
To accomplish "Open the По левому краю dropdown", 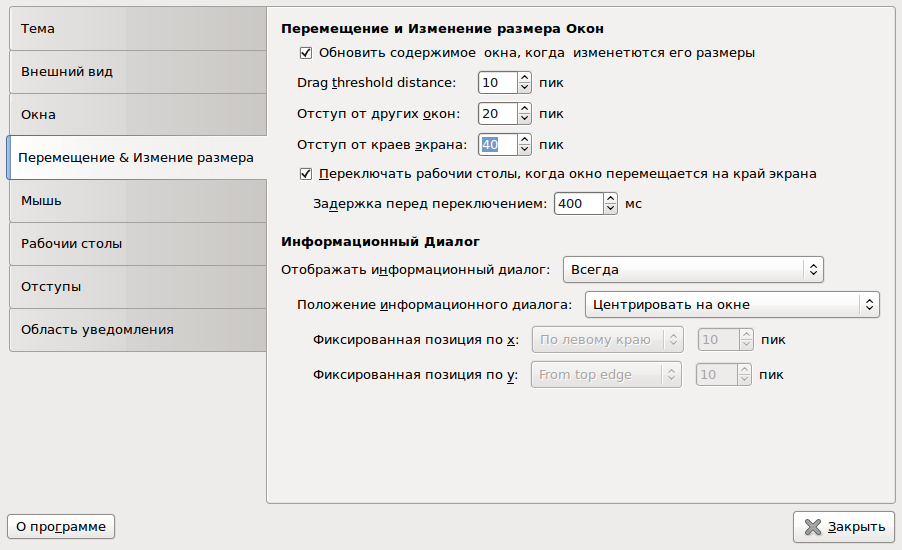I will [607, 340].
